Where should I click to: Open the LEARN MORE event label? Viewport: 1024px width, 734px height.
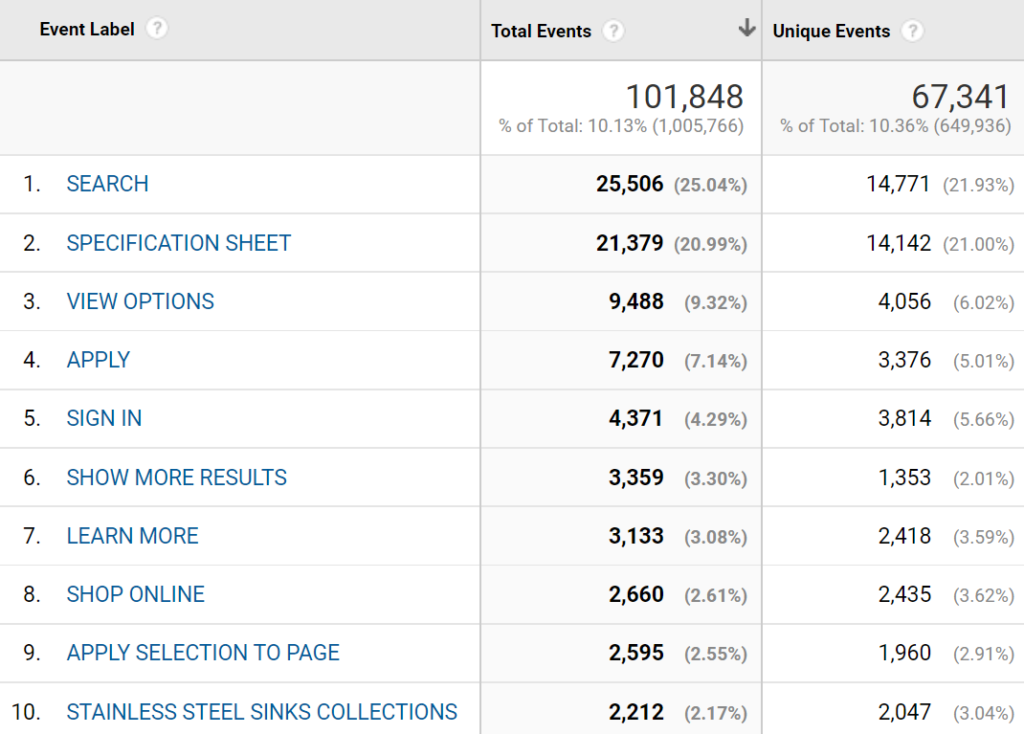pyautogui.click(x=133, y=536)
